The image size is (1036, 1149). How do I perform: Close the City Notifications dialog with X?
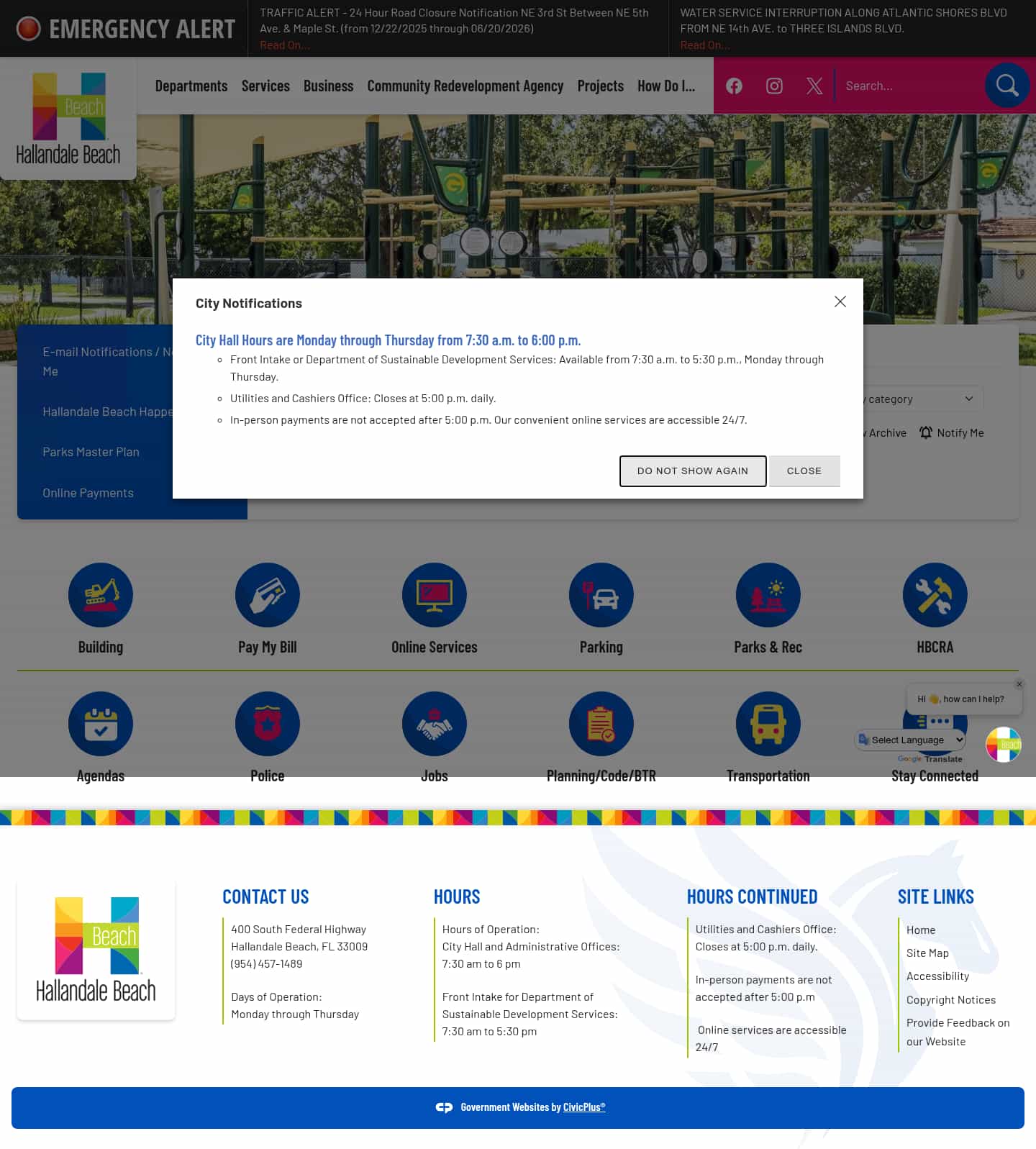coord(840,301)
